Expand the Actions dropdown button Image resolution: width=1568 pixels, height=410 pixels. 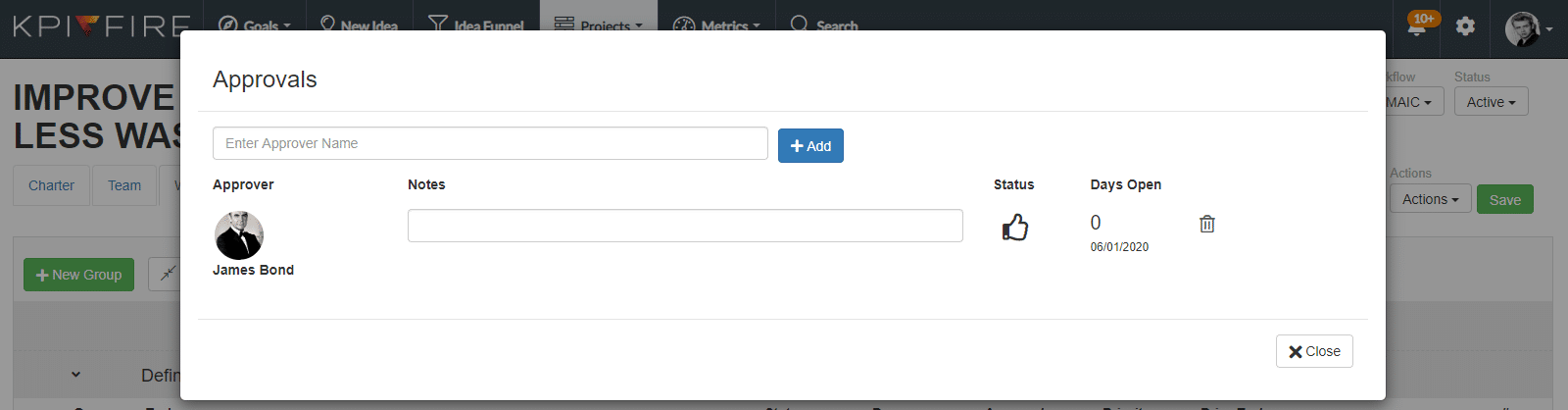click(1430, 199)
